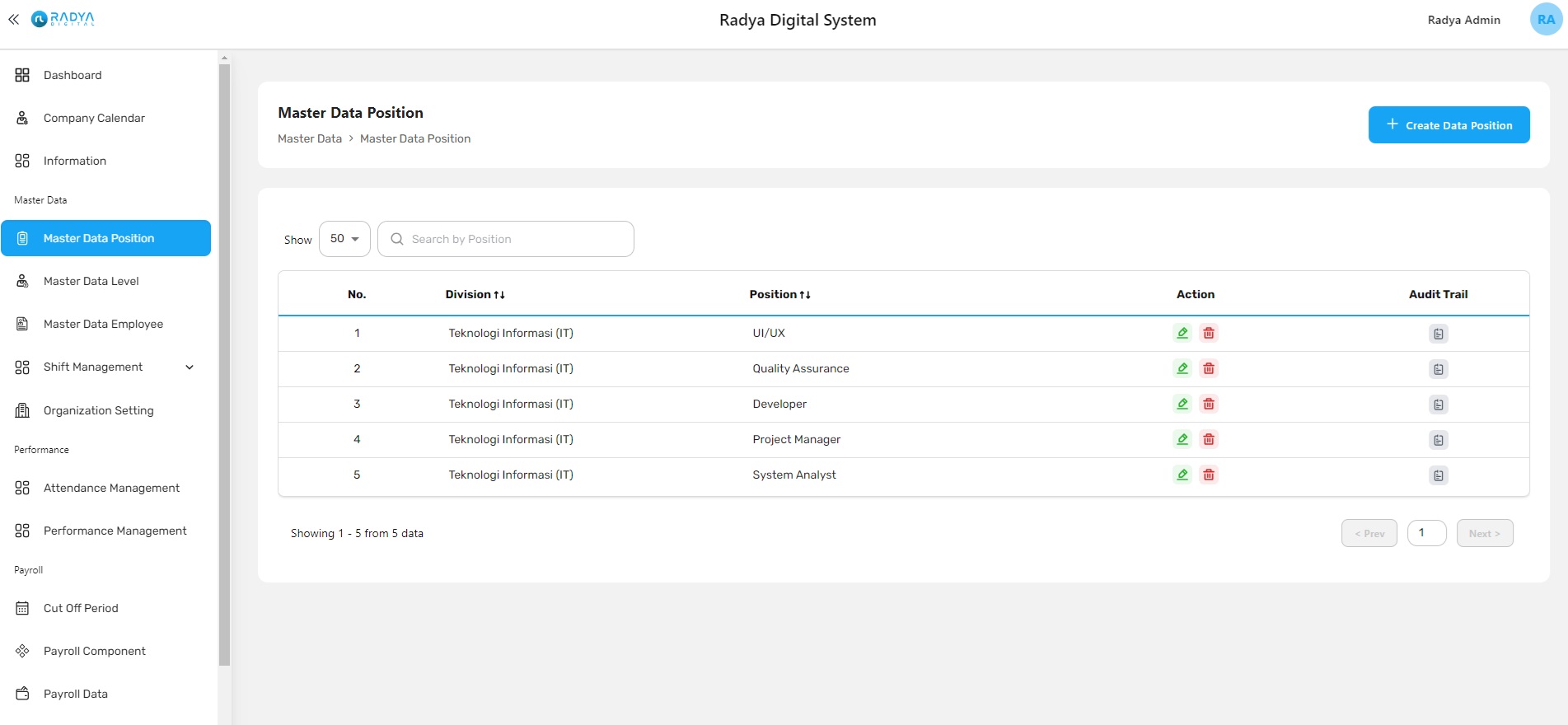
Task: Click 'Showing 1 - 5 from 5 data' text
Action: pyautogui.click(x=357, y=533)
